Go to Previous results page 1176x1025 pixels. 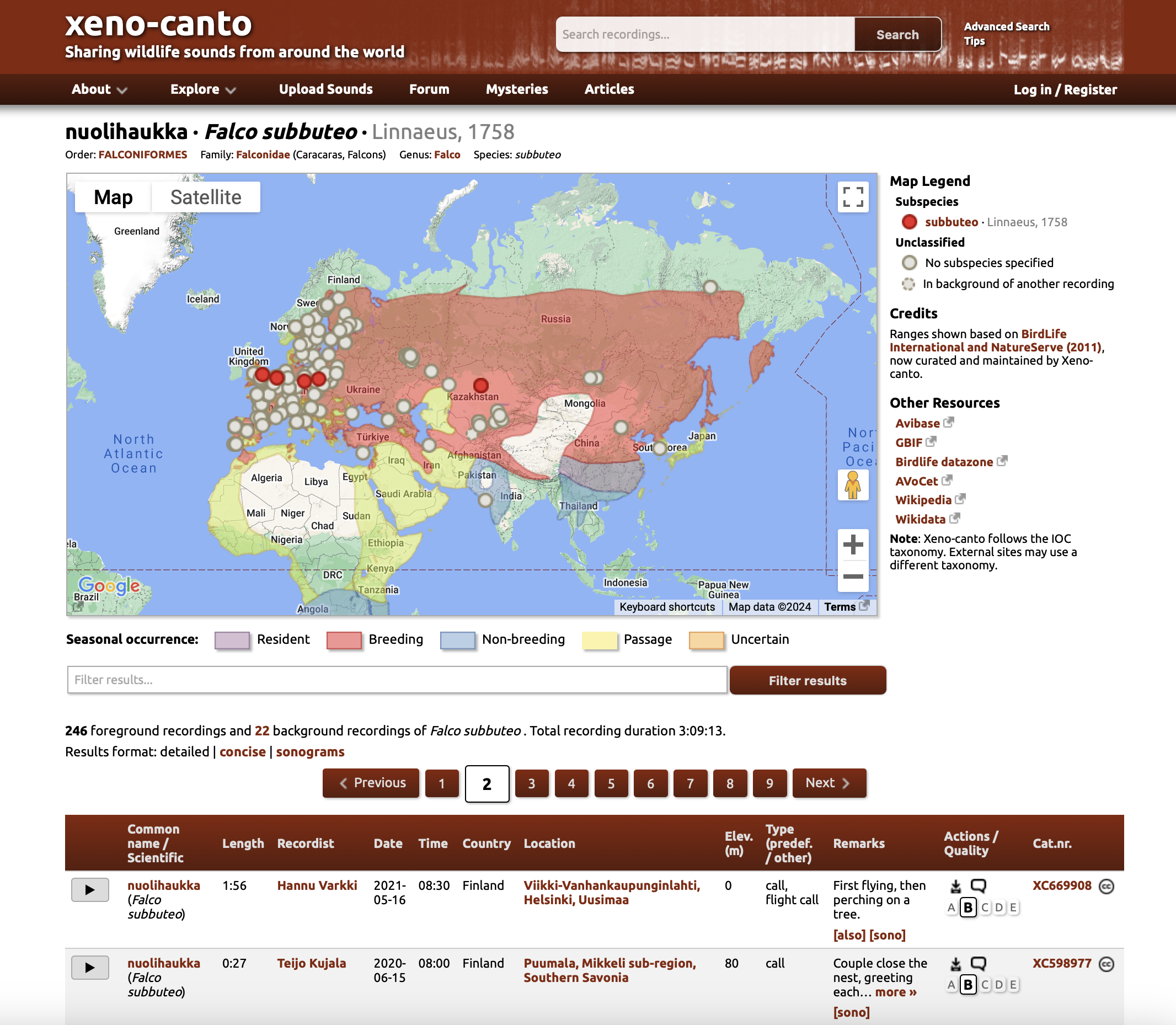tap(371, 782)
